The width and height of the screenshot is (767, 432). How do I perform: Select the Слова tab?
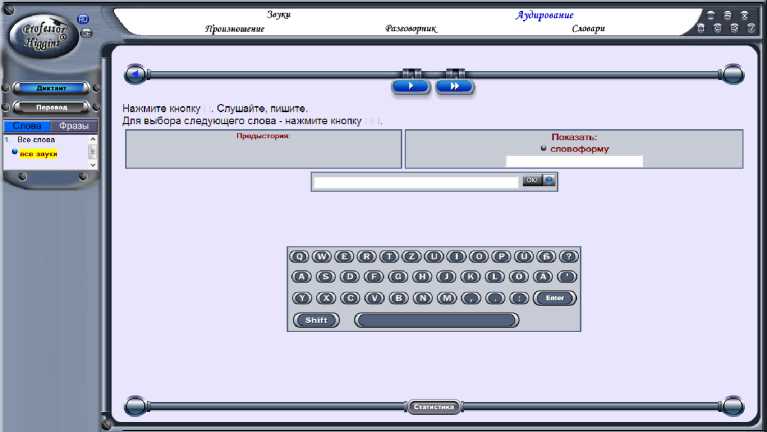click(27, 126)
